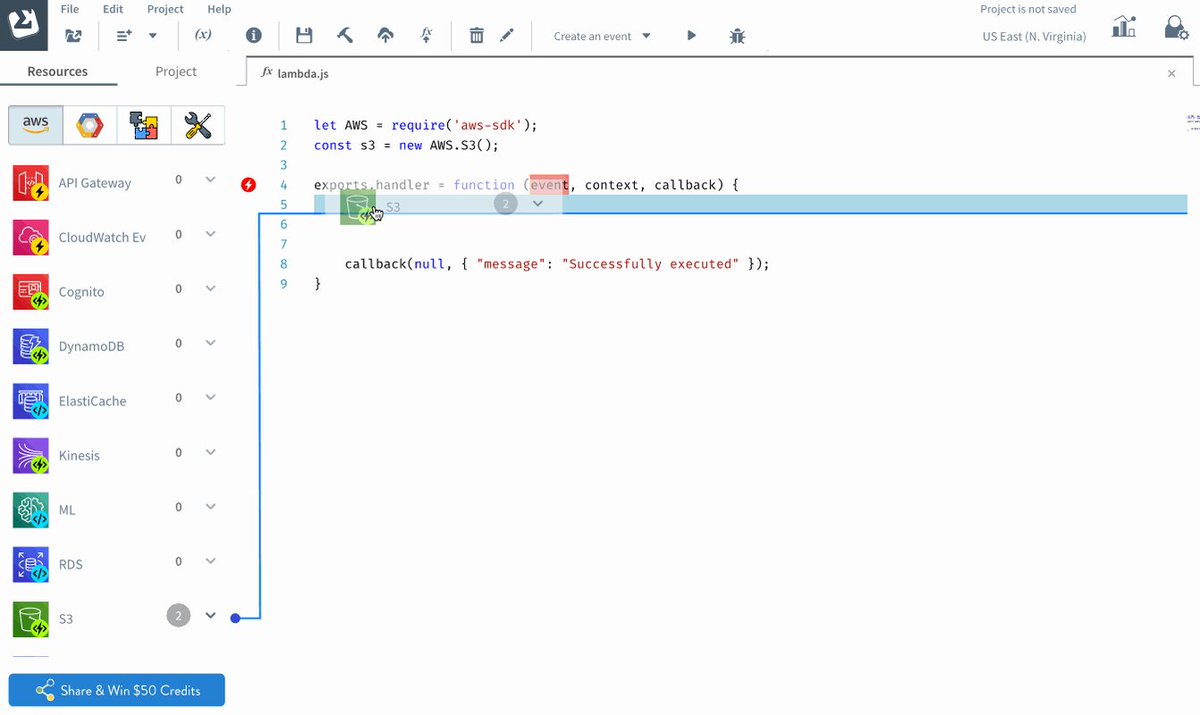Click the fx function upload icon
Image resolution: width=1200 pixels, height=715 pixels.
(426, 35)
